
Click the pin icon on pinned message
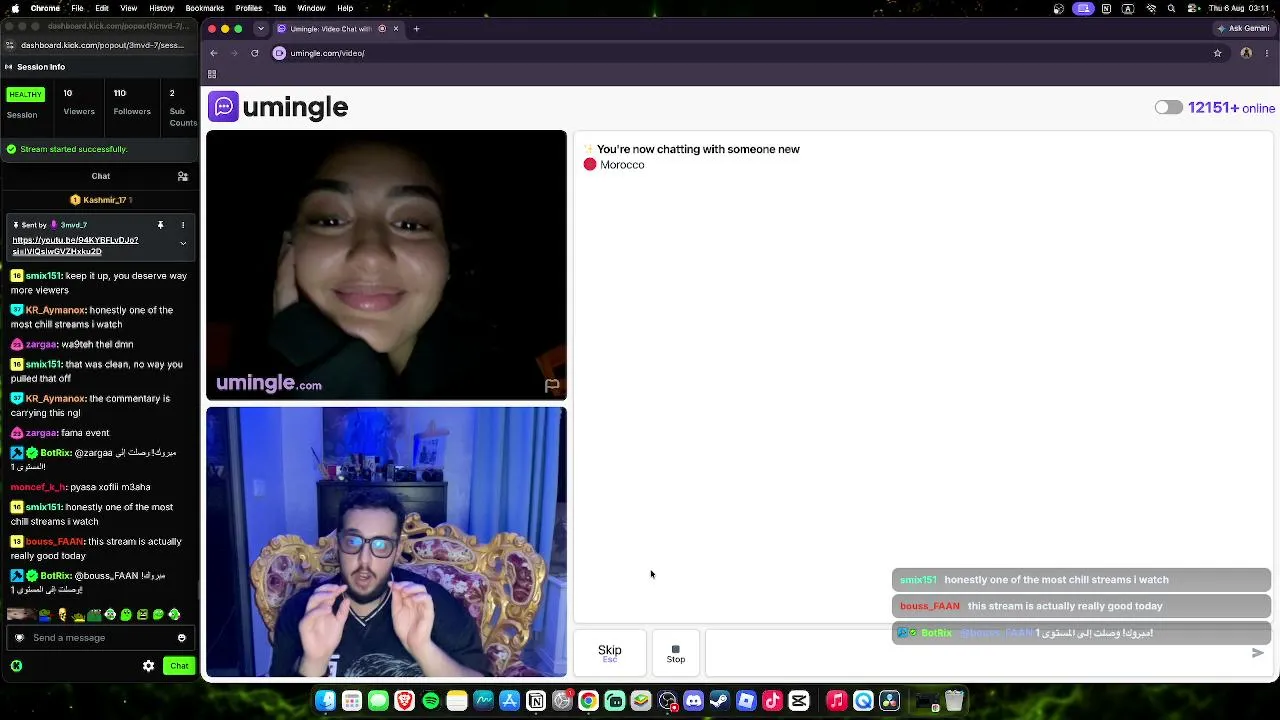tap(160, 225)
